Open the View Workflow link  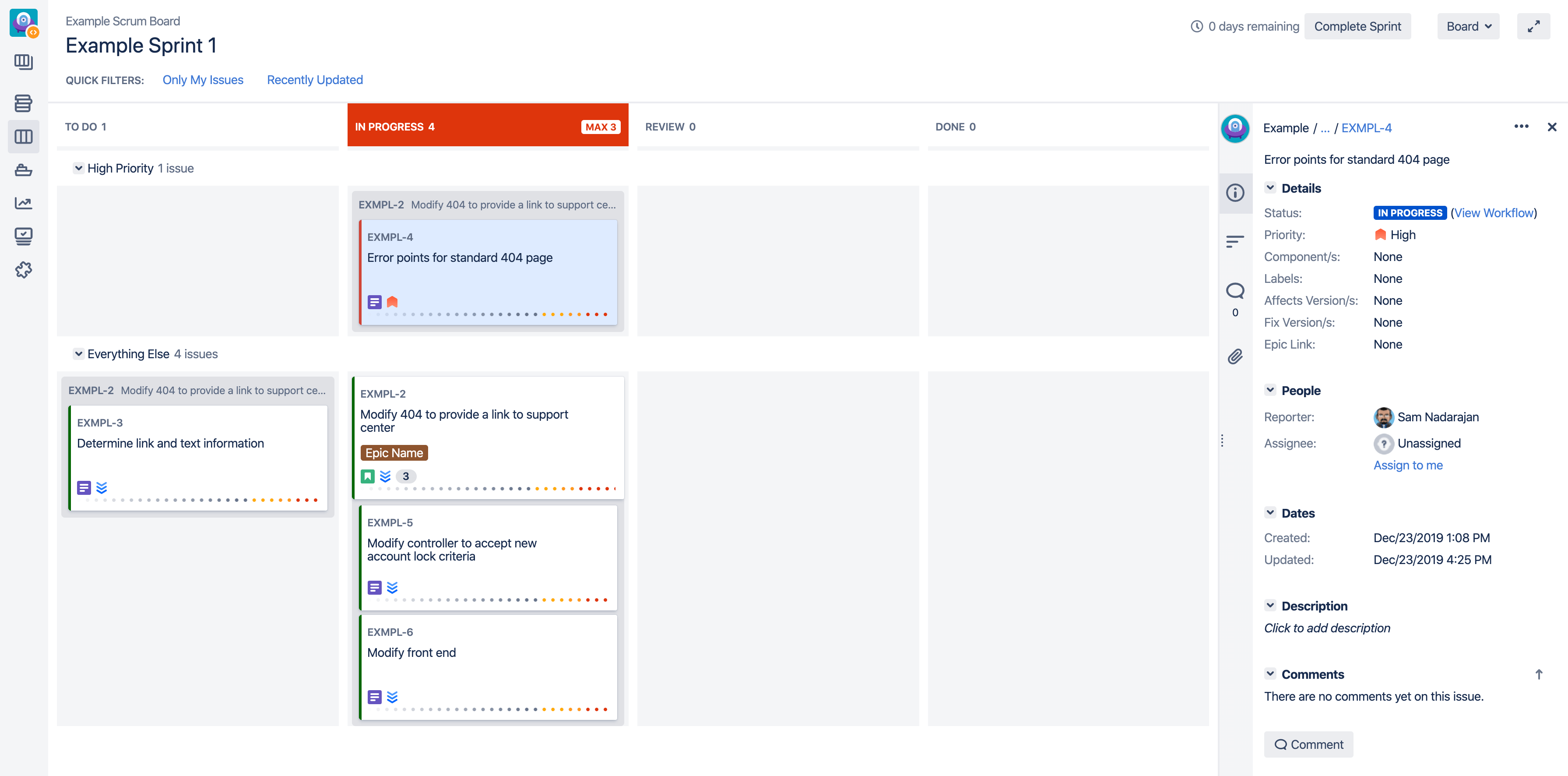pos(1494,212)
